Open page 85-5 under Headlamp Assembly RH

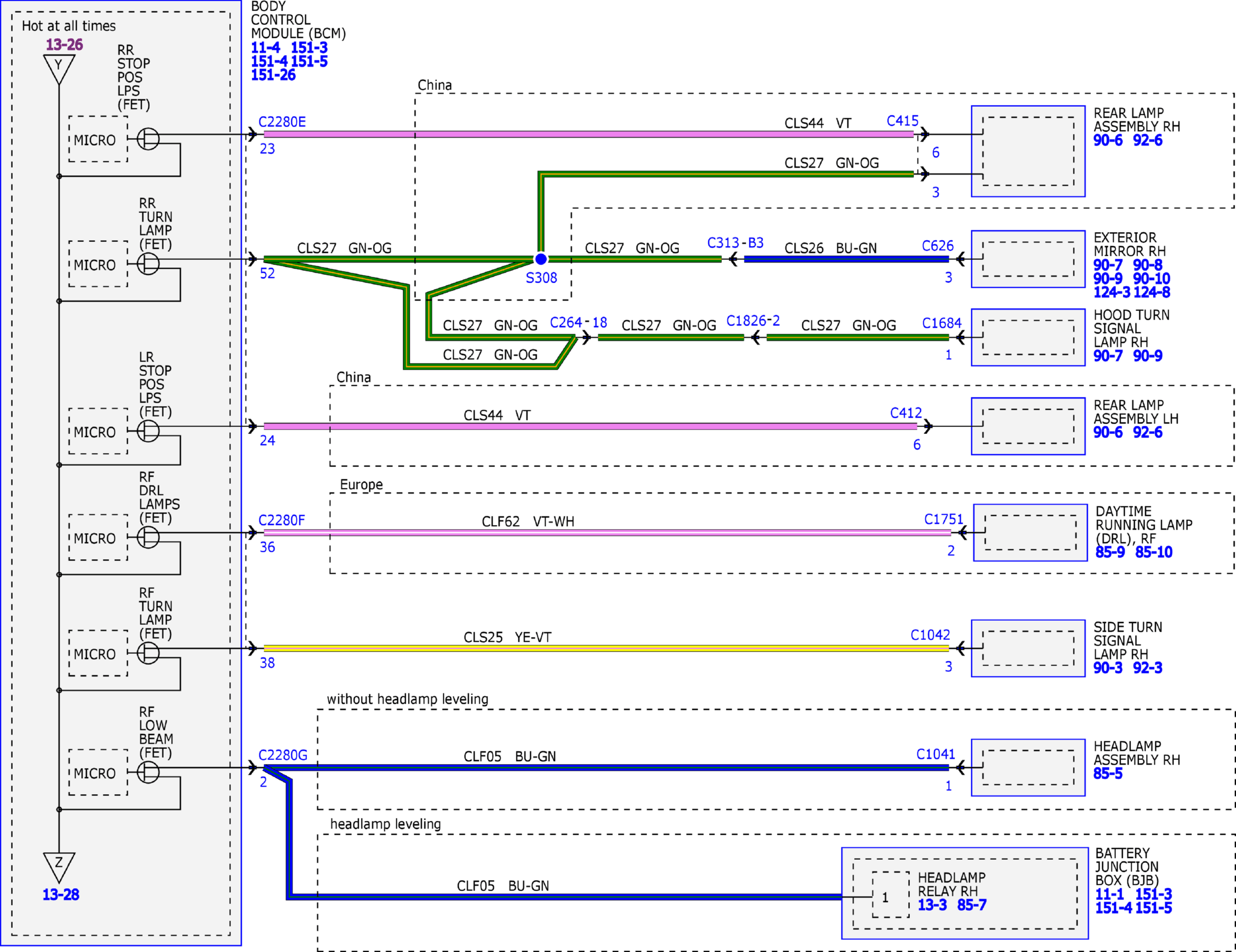click(1108, 773)
